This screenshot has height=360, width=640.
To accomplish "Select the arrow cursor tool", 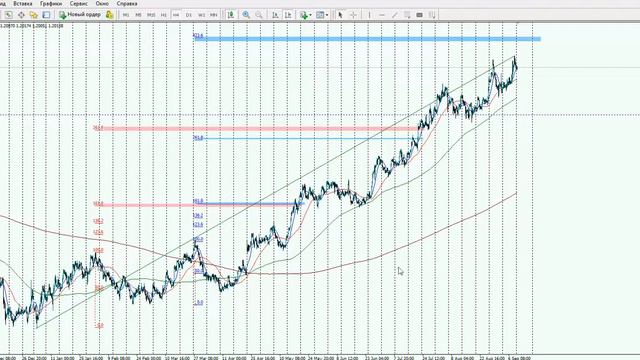I will point(340,15).
